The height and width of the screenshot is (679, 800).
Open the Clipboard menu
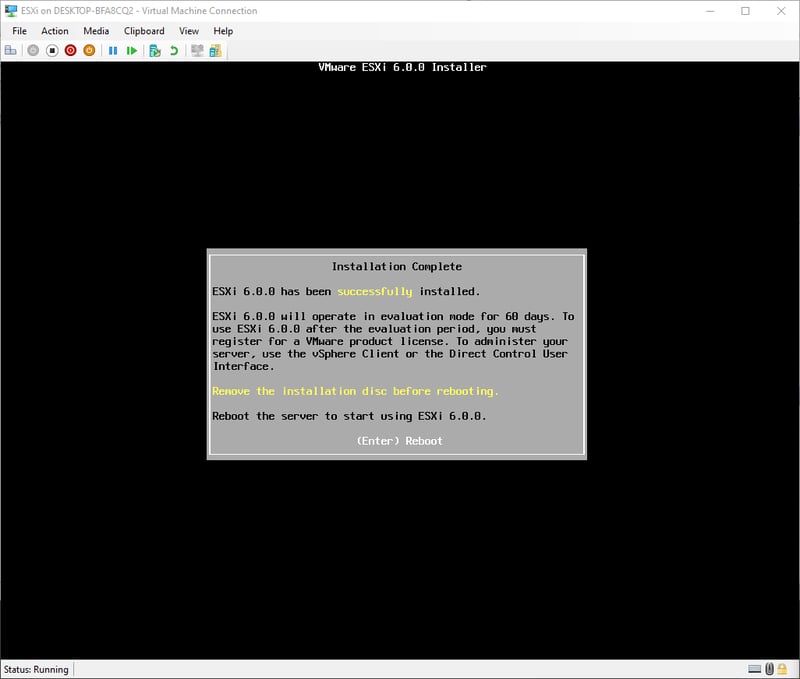(144, 31)
